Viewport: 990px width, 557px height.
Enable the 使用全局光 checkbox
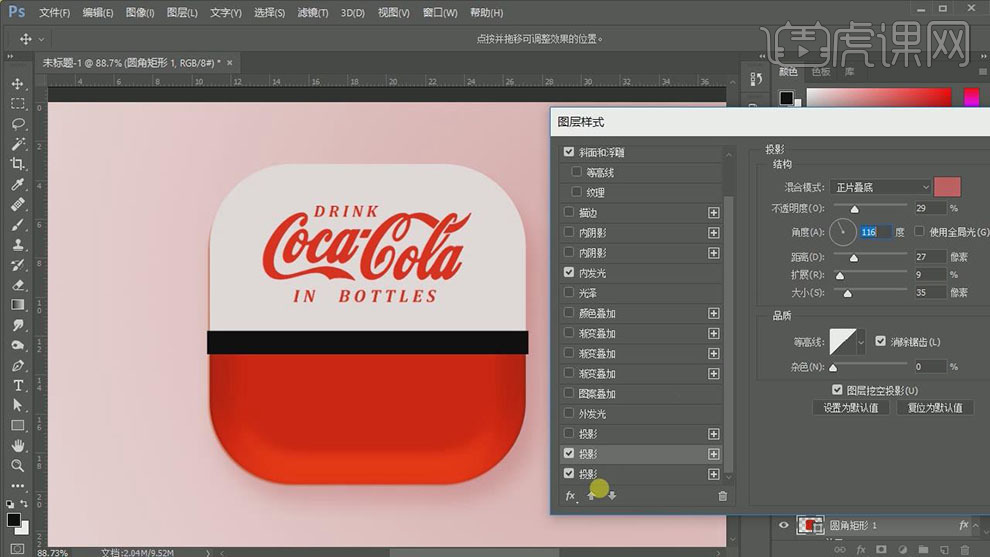click(921, 232)
